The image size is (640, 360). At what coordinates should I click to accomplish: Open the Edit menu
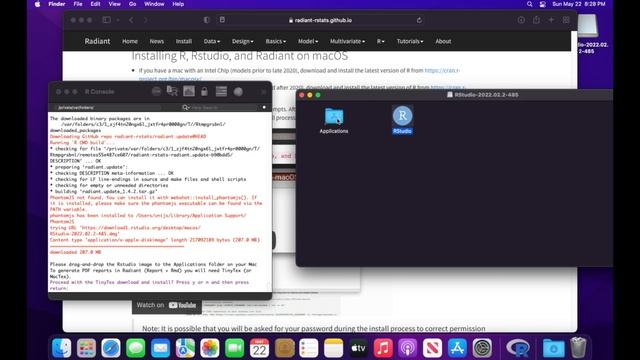(96, 4)
